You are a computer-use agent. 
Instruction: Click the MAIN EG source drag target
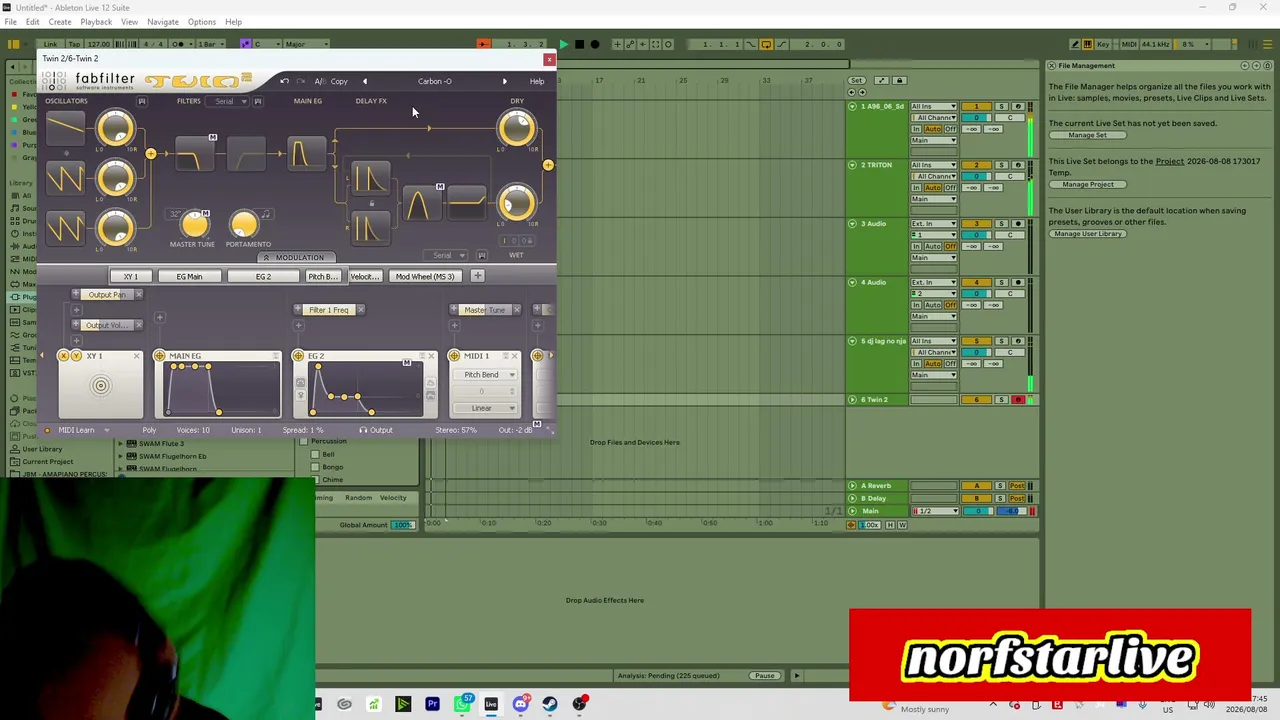coord(159,356)
